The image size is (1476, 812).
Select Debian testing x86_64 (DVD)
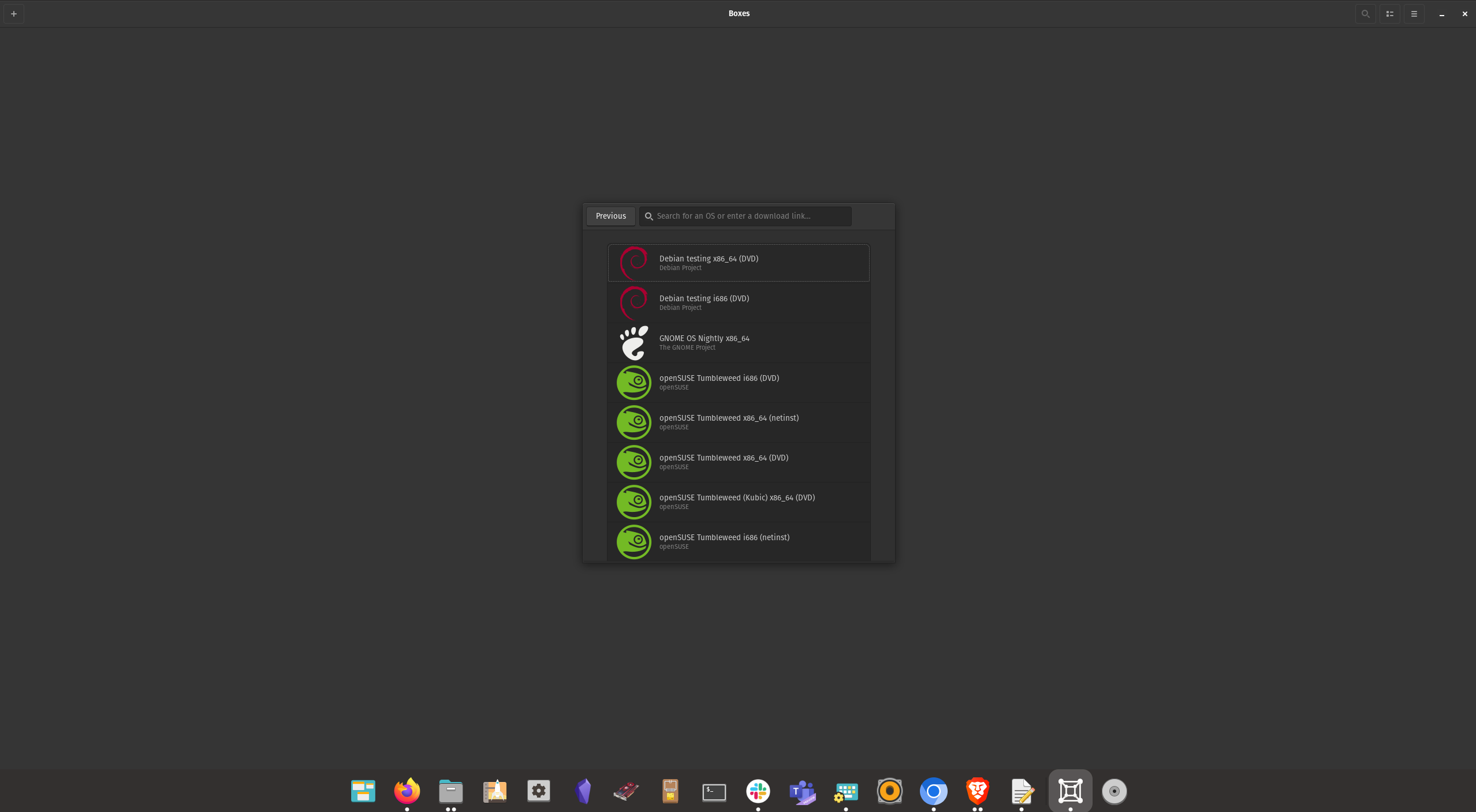click(737, 263)
